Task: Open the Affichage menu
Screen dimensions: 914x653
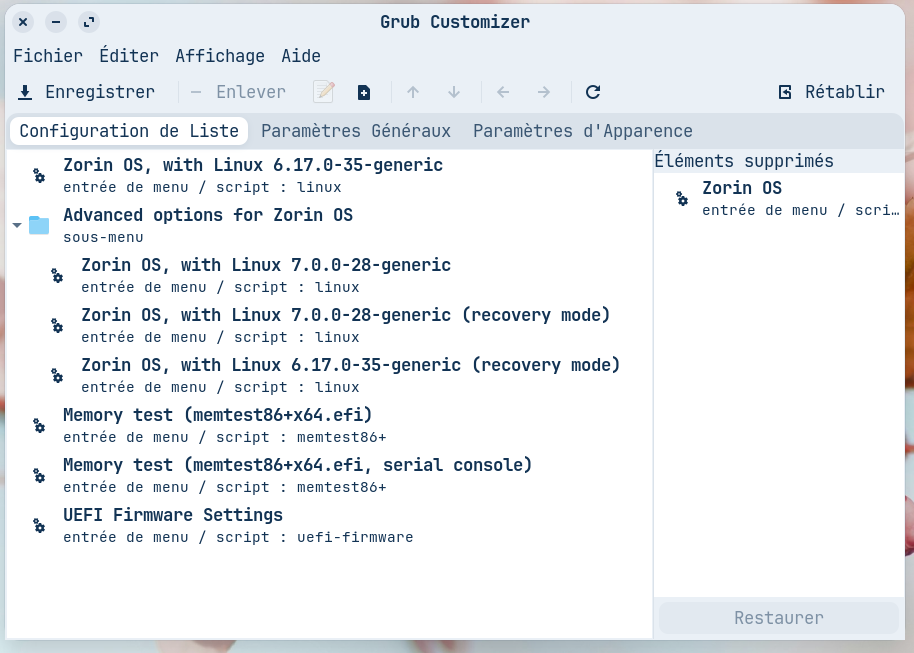Action: coord(220,56)
